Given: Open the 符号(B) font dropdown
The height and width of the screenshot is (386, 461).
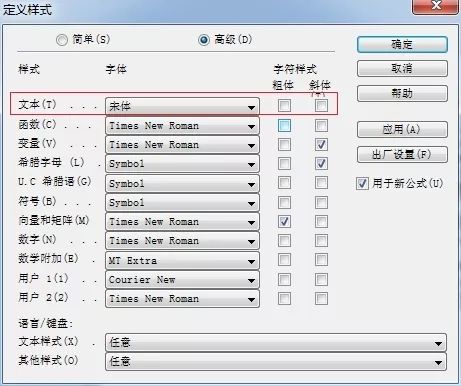Looking at the screenshot, I should [x=182, y=203].
